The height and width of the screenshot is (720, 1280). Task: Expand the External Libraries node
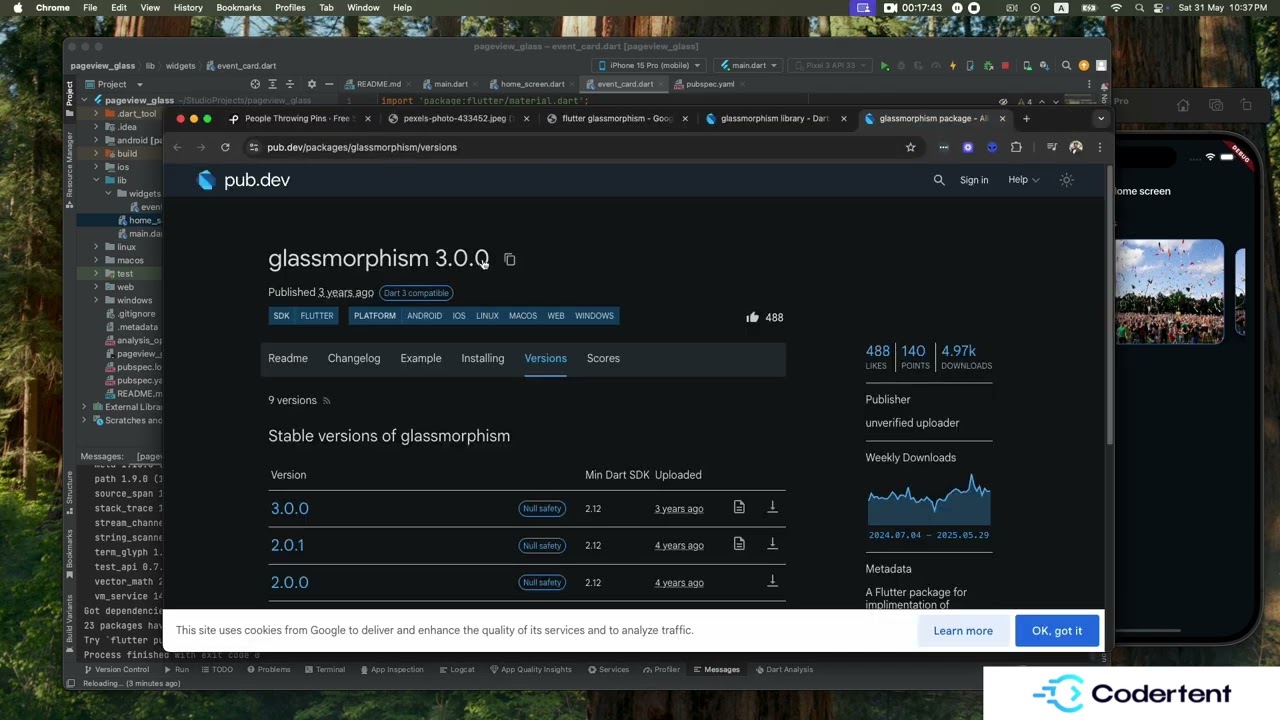[84, 407]
